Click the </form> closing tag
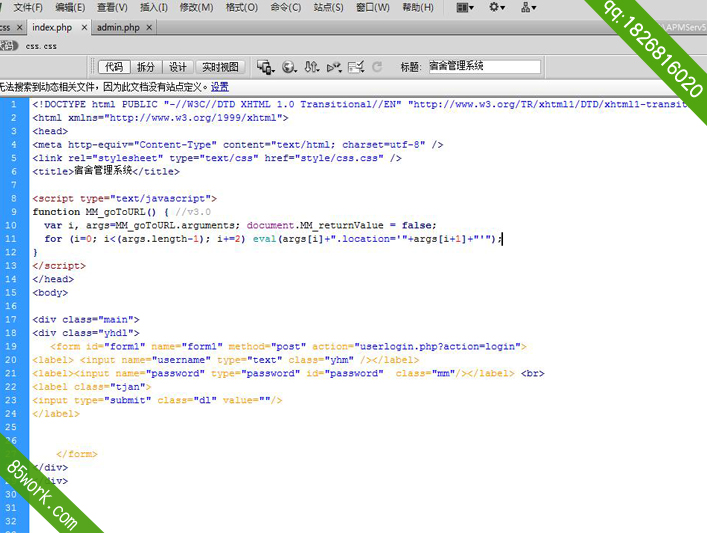This screenshot has width=707, height=533. (x=77, y=454)
